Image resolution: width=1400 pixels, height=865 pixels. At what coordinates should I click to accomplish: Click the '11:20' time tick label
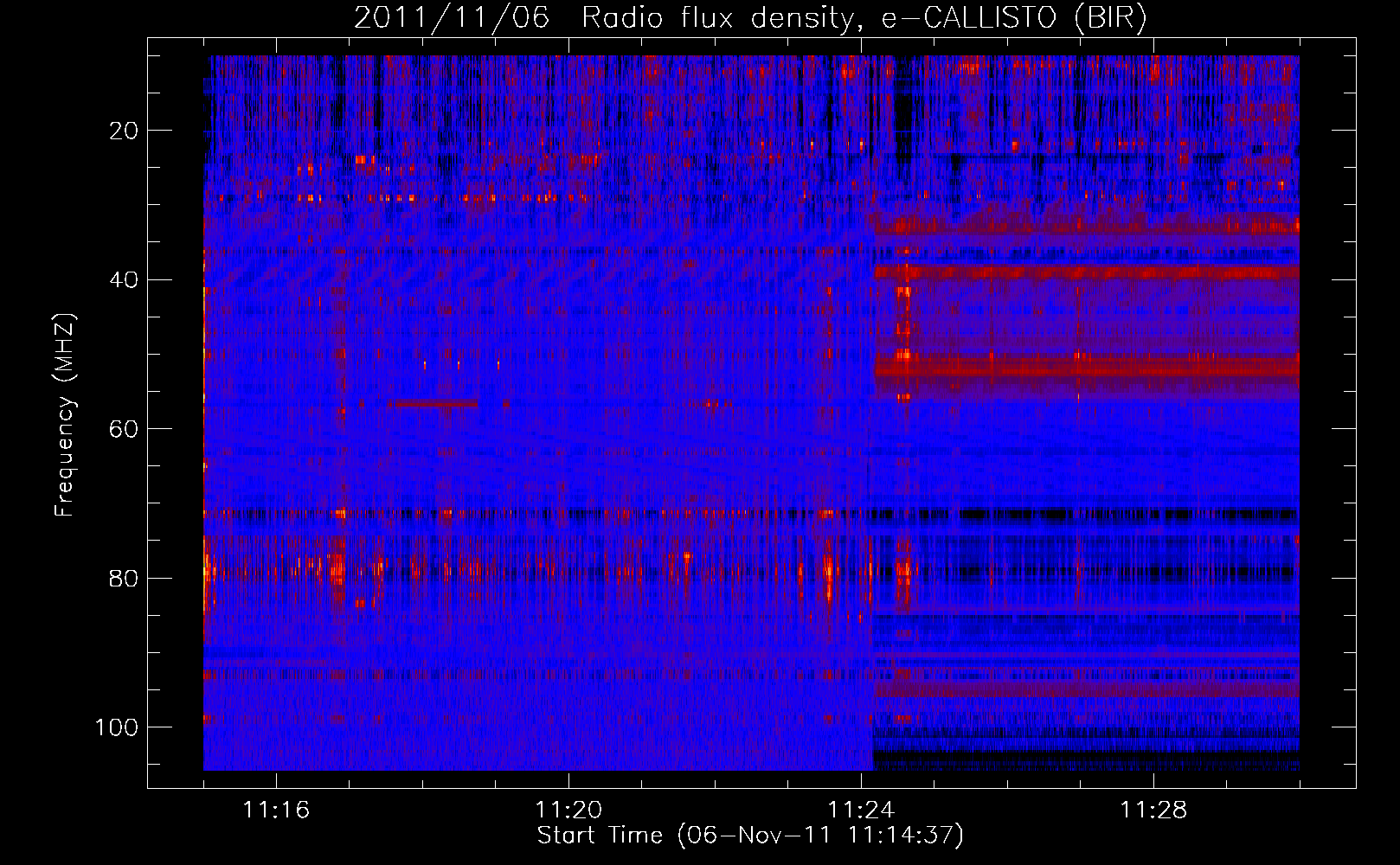[568, 811]
